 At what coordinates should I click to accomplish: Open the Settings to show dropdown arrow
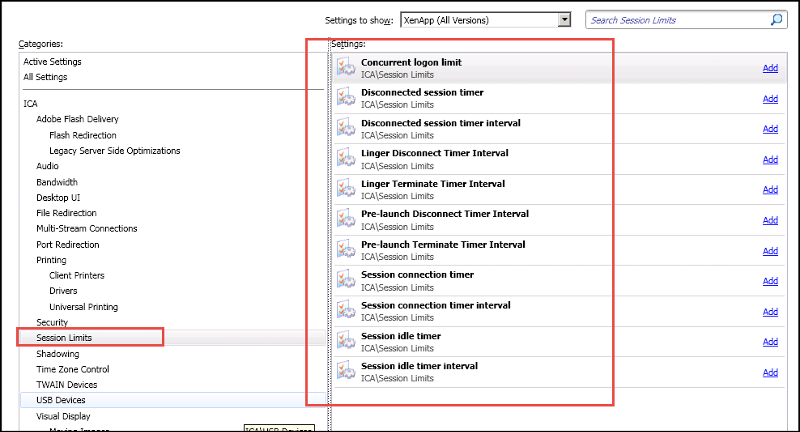(564, 20)
